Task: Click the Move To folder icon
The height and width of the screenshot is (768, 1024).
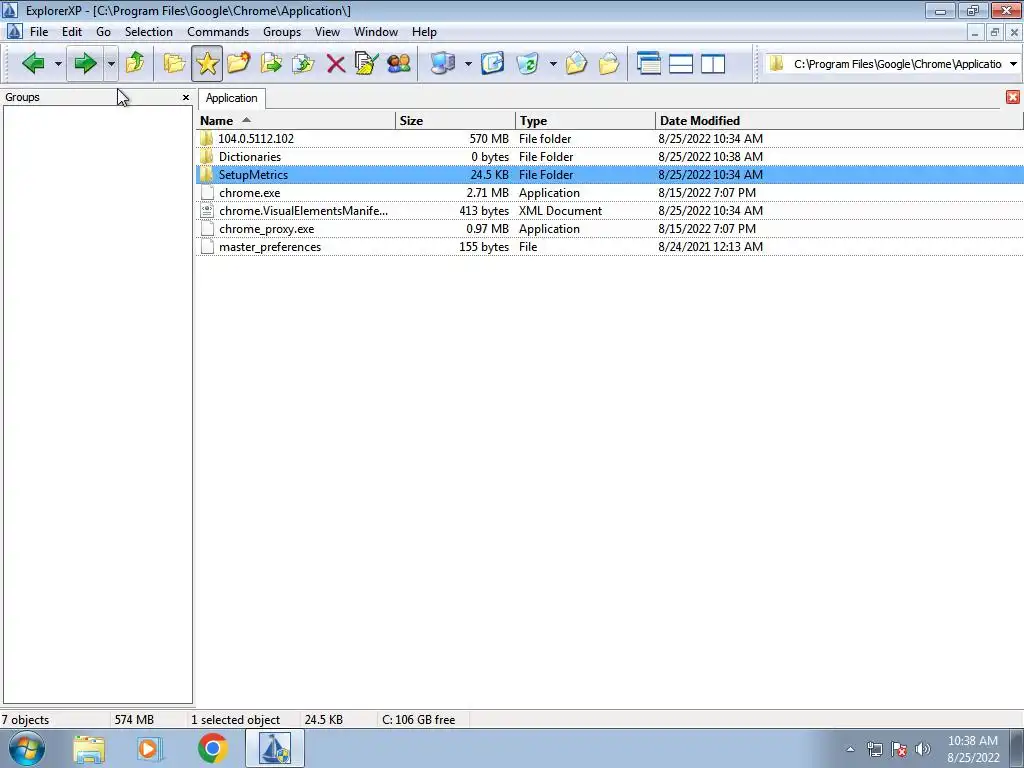Action: [x=271, y=63]
